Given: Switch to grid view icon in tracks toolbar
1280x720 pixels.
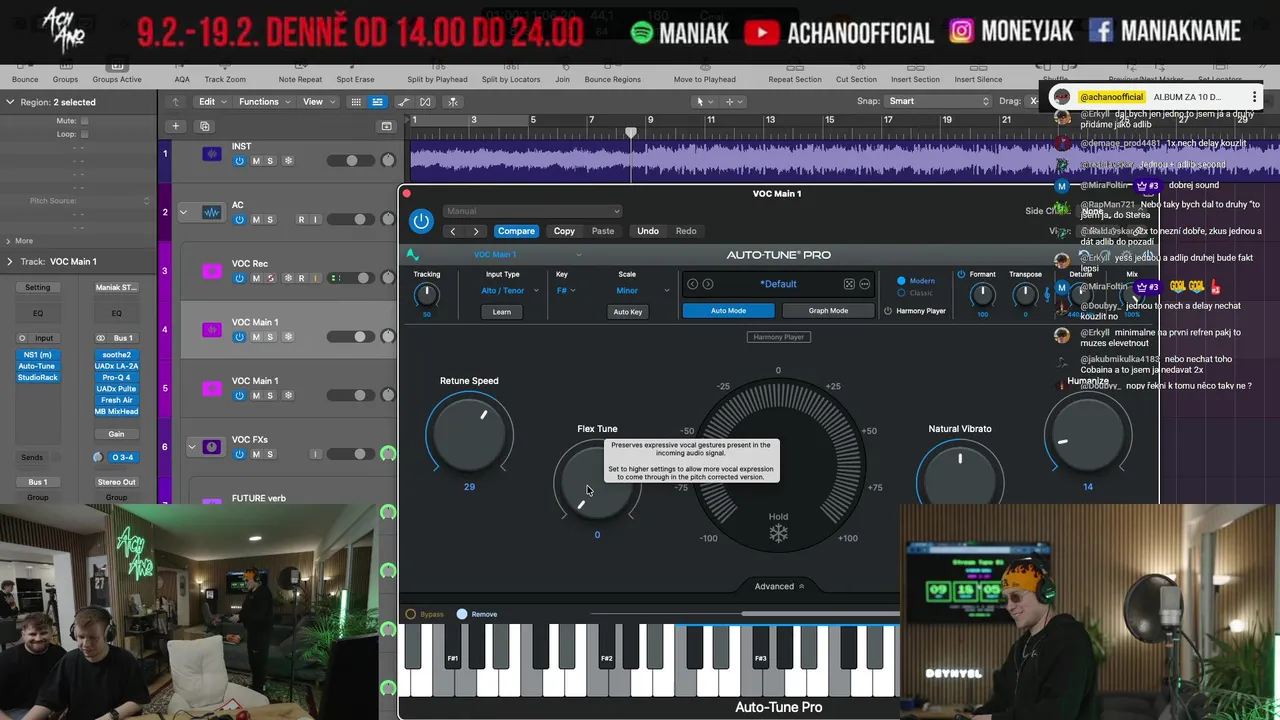Looking at the screenshot, I should pyautogui.click(x=356, y=102).
